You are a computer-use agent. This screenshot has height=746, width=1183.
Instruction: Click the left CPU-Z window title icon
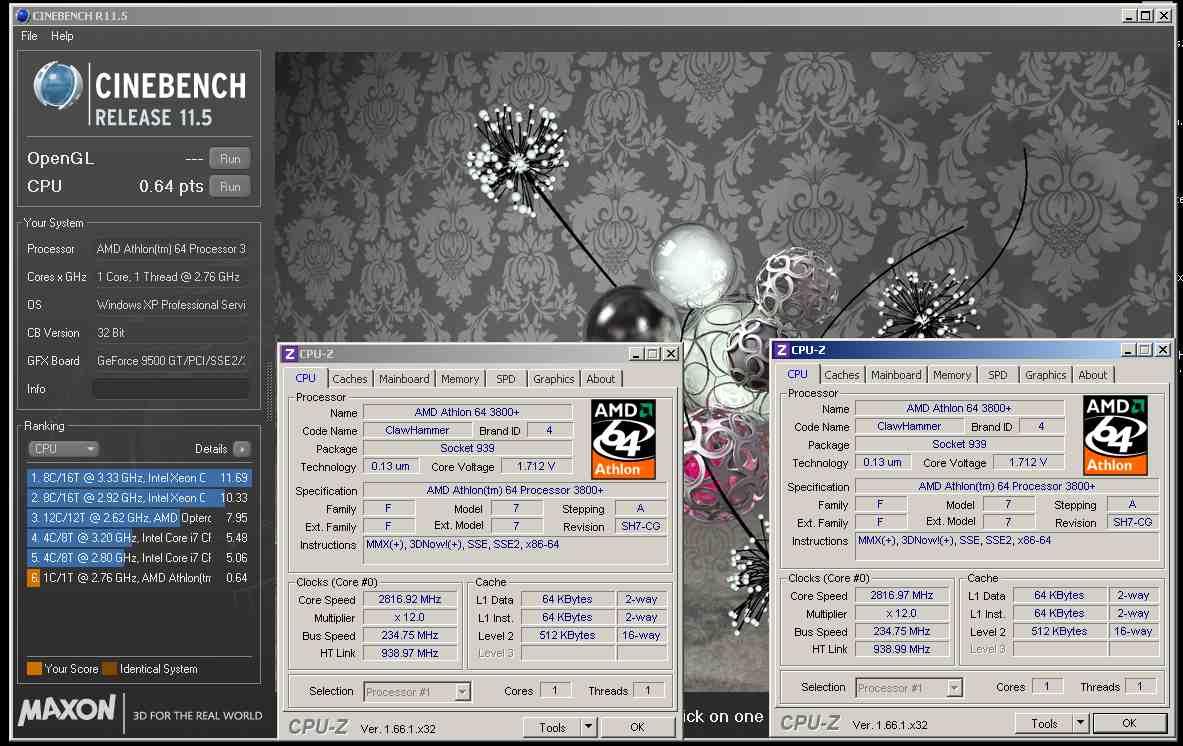[x=289, y=354]
